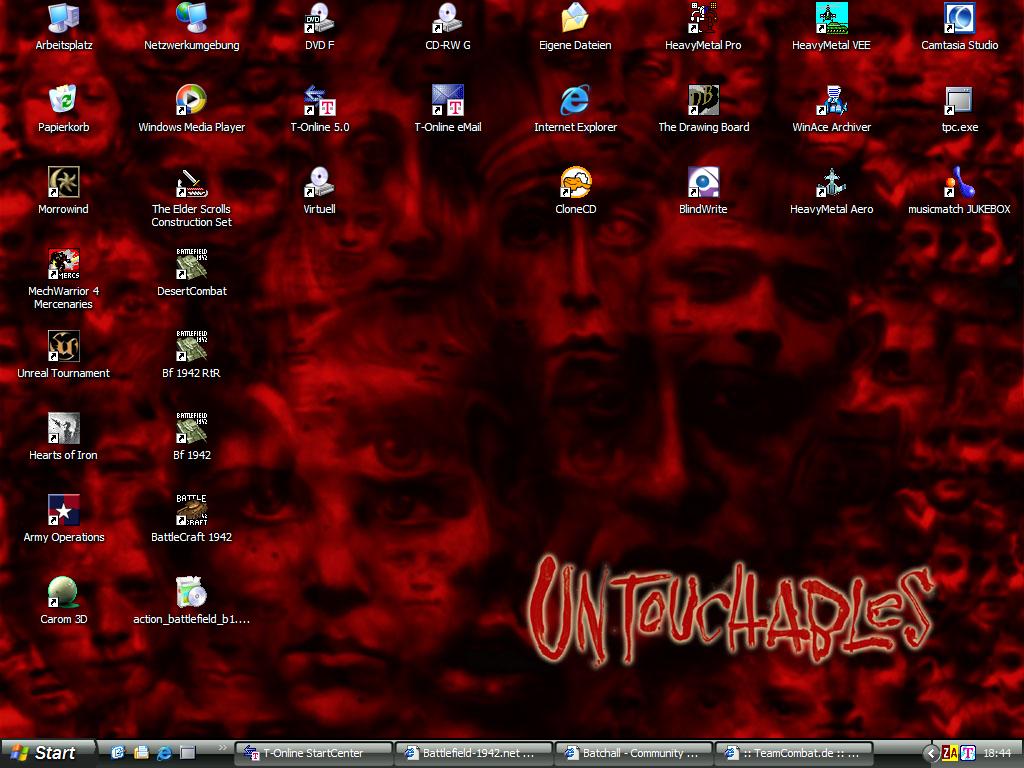Open Netzwerkumgebung on the desktop
This screenshot has width=1024, height=768.
coord(191,26)
